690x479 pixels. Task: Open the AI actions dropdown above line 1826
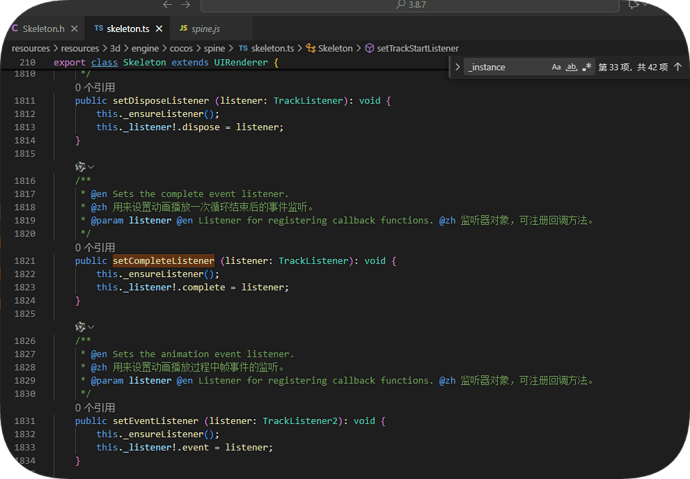(x=84, y=327)
